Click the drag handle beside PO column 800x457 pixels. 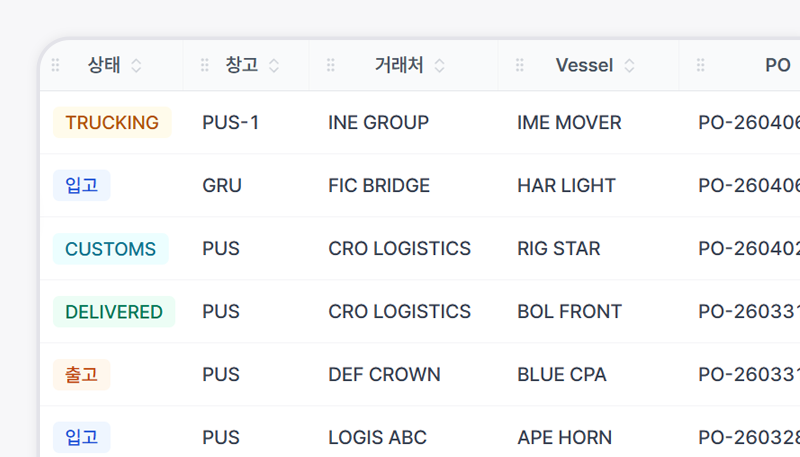point(700,65)
